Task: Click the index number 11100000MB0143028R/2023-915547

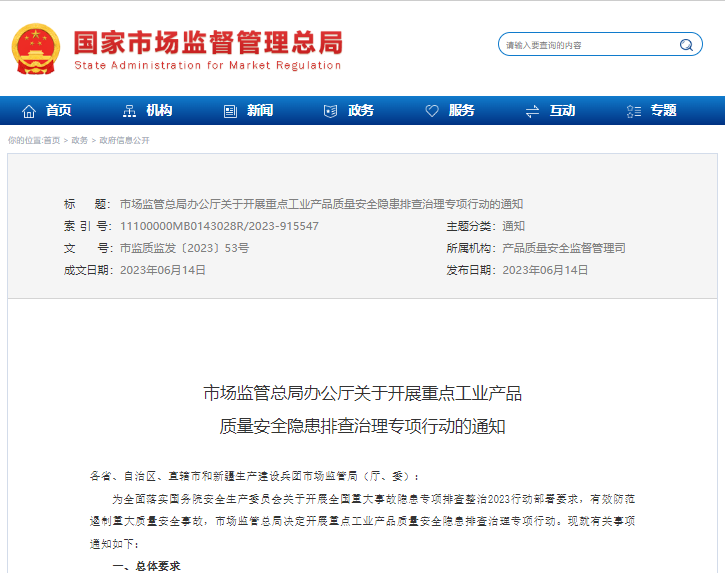Action: tap(219, 226)
